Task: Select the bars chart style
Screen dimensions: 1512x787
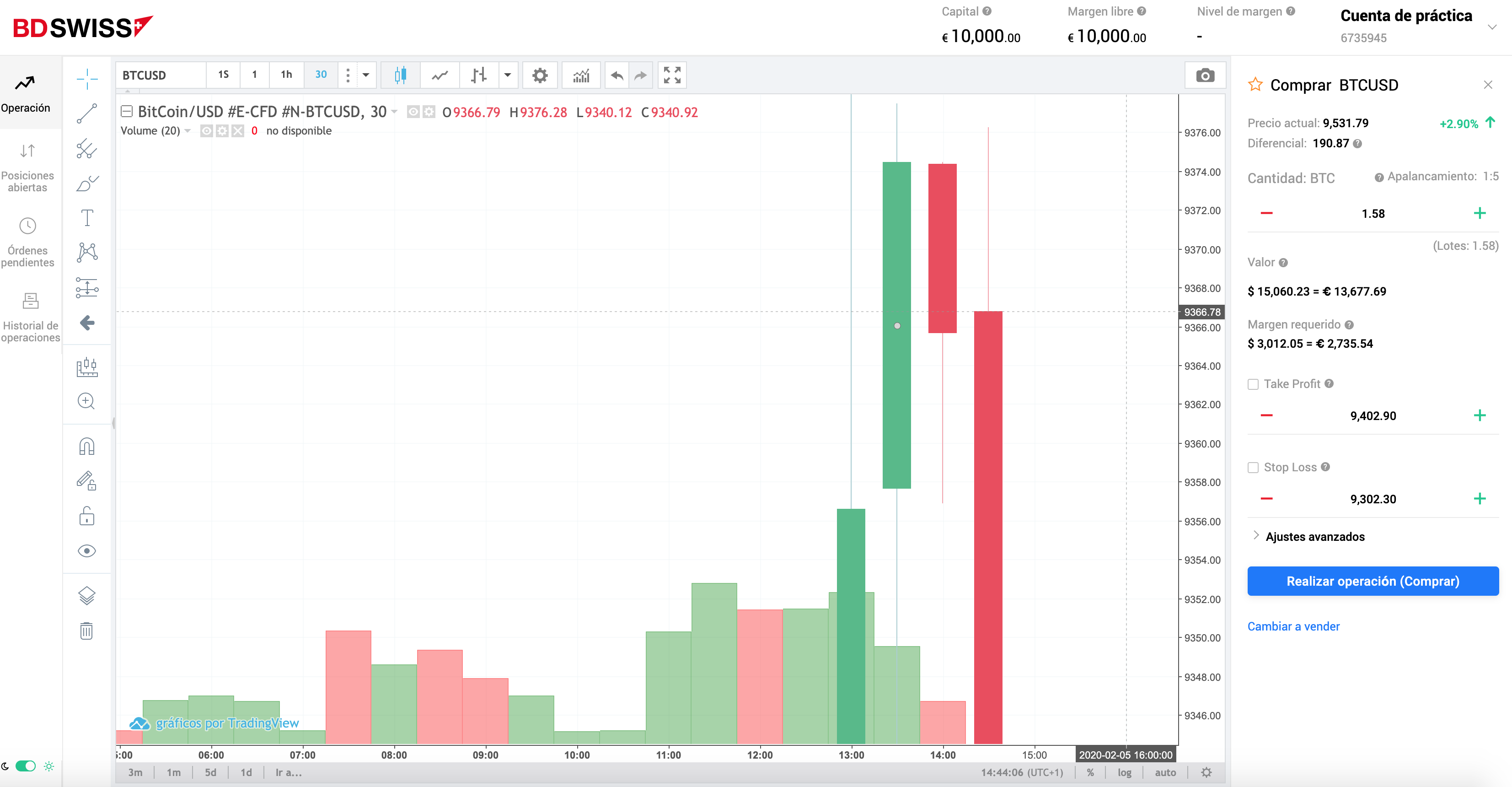Action: 479,75
